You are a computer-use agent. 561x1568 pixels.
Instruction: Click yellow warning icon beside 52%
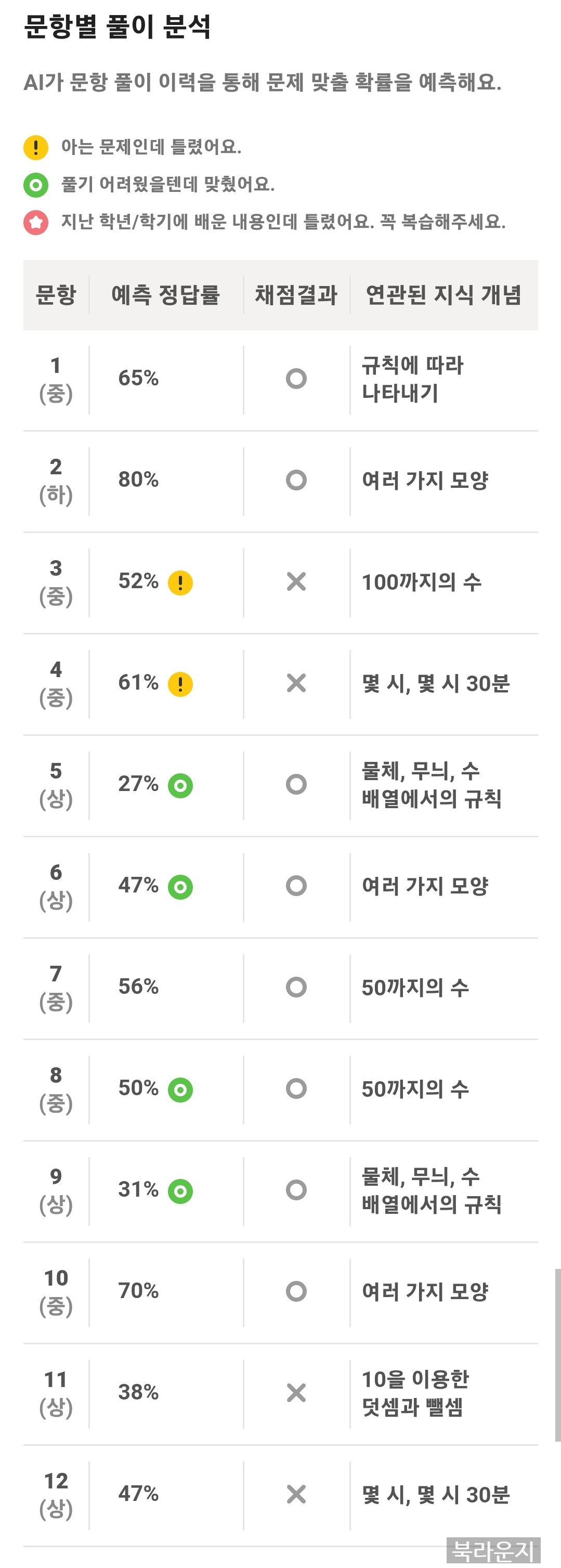(180, 582)
